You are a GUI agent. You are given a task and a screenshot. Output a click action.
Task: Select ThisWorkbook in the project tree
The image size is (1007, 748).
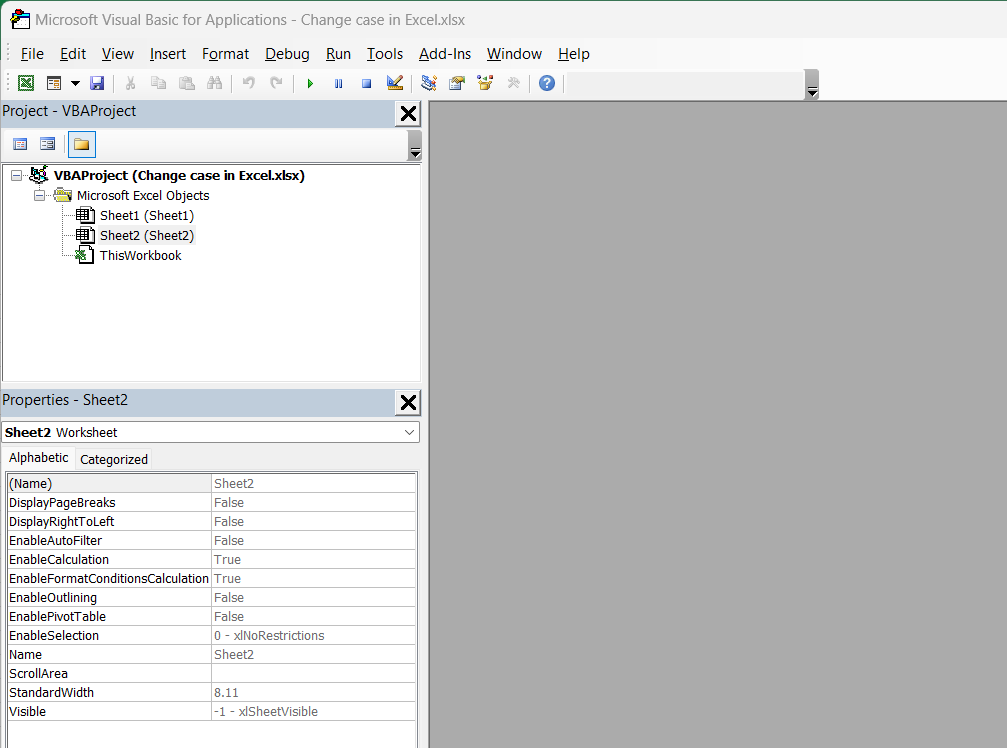tap(141, 255)
